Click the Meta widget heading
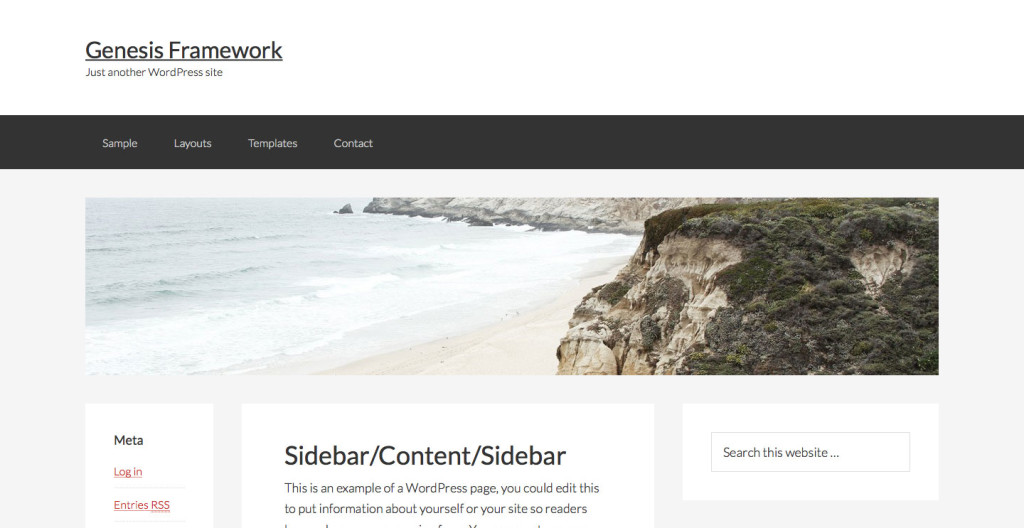 pyautogui.click(x=129, y=440)
